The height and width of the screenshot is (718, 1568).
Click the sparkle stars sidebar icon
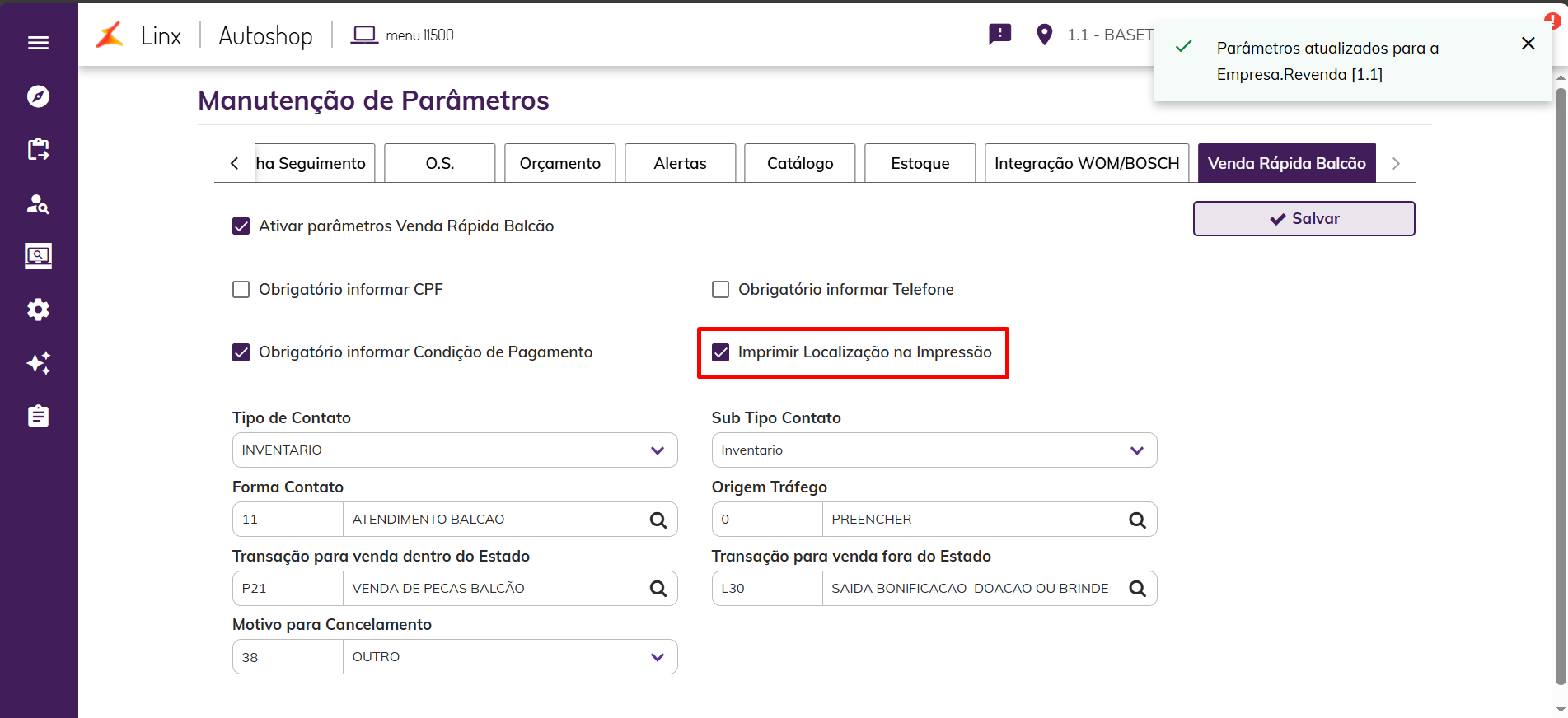[x=38, y=363]
